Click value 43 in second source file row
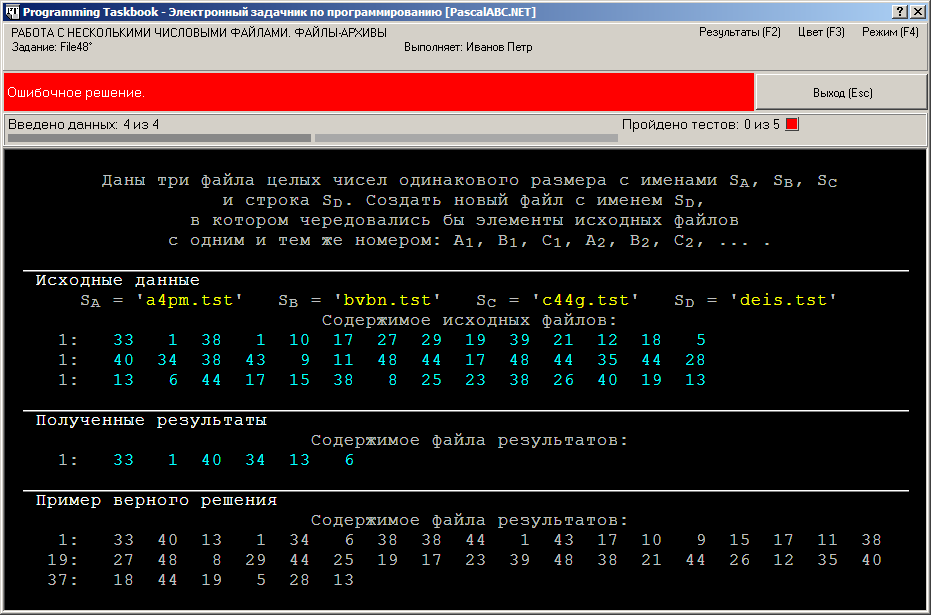Image resolution: width=931 pixels, height=615 pixels. point(255,360)
